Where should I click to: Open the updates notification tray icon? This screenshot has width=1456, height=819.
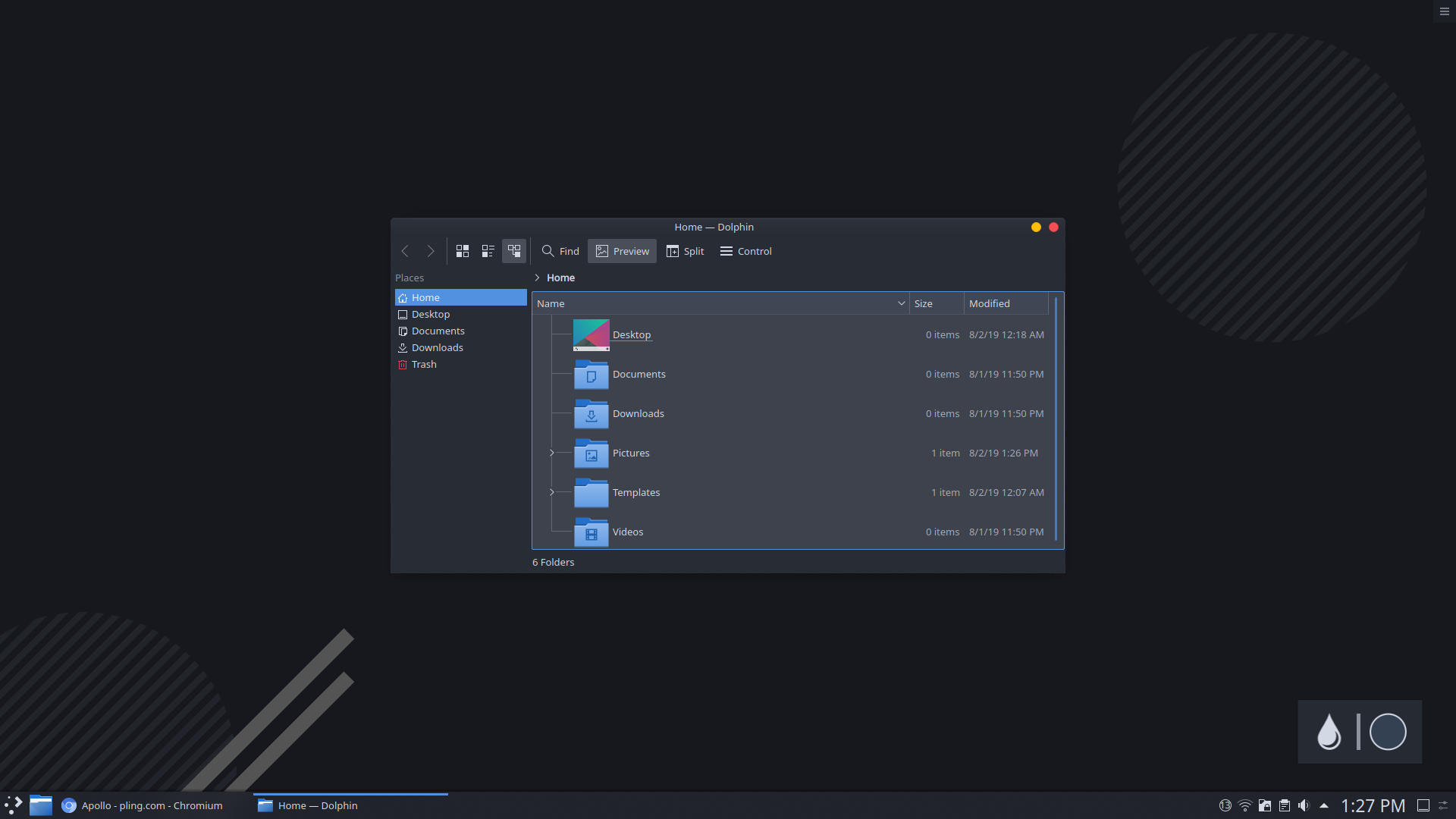[1225, 805]
